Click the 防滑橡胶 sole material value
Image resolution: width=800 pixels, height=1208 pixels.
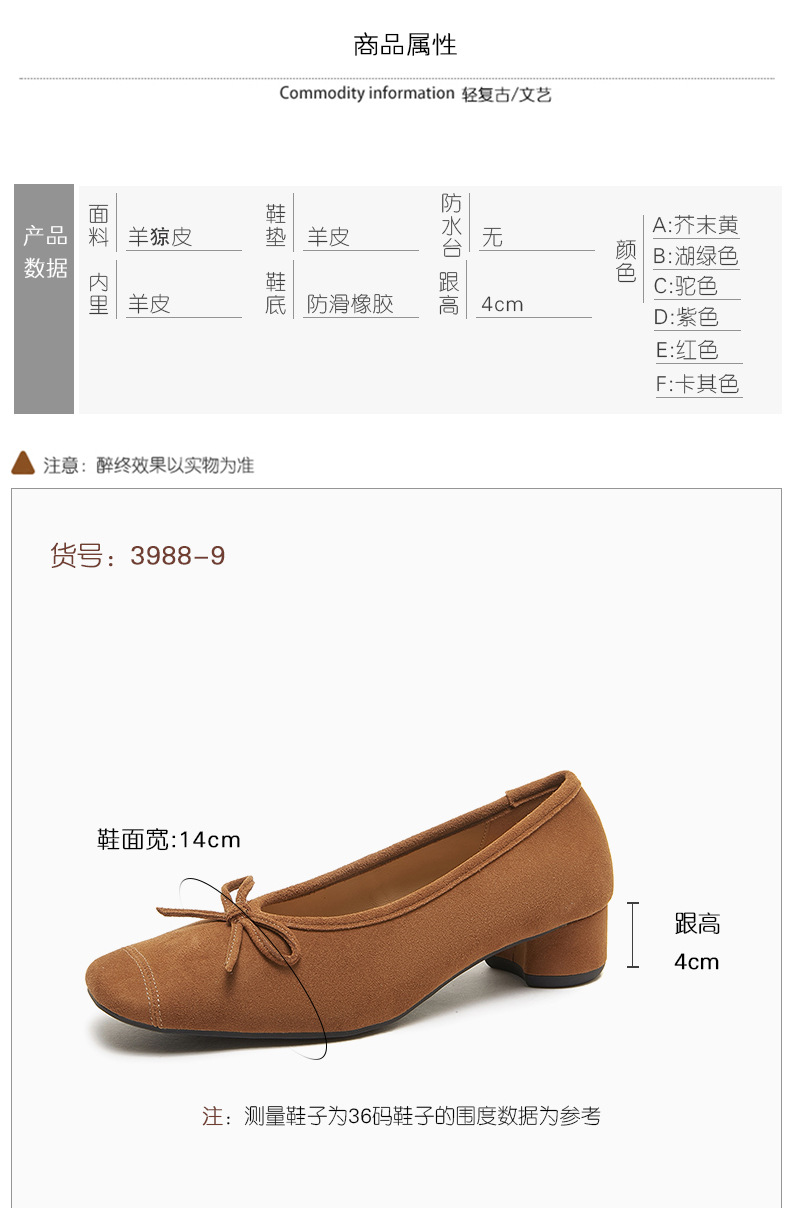[x=350, y=304]
